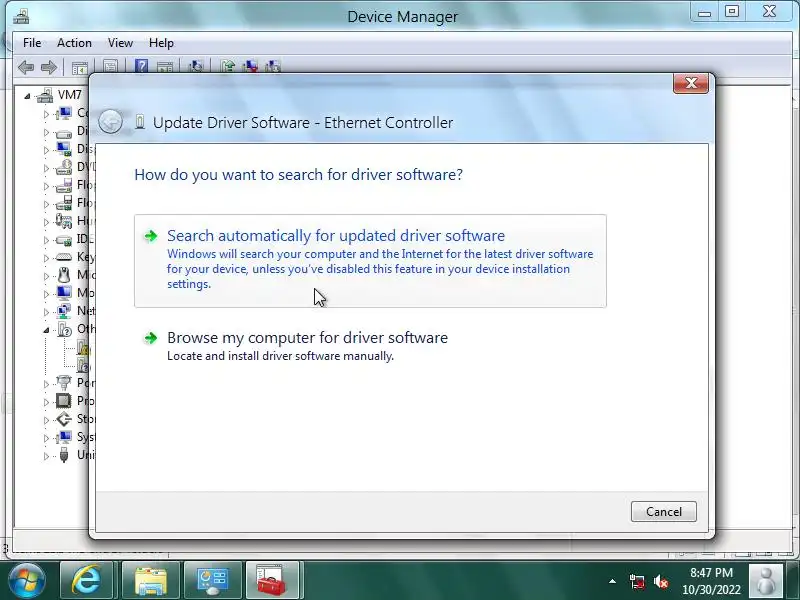Viewport: 800px width, 600px height.
Task: Open the File menu
Action: point(32,43)
